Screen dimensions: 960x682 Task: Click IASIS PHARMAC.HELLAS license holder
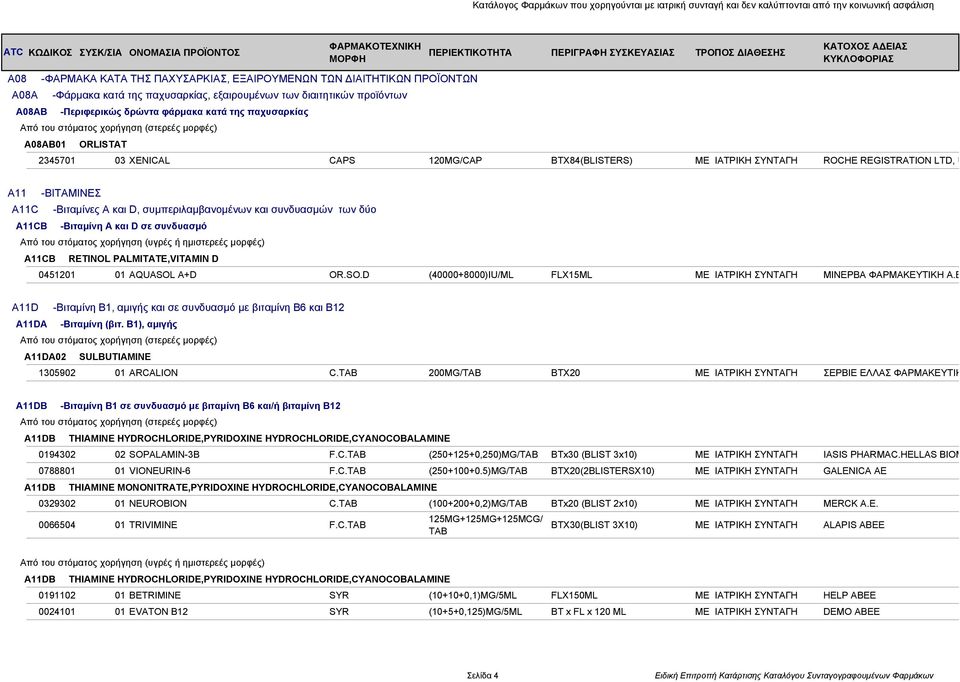point(890,455)
